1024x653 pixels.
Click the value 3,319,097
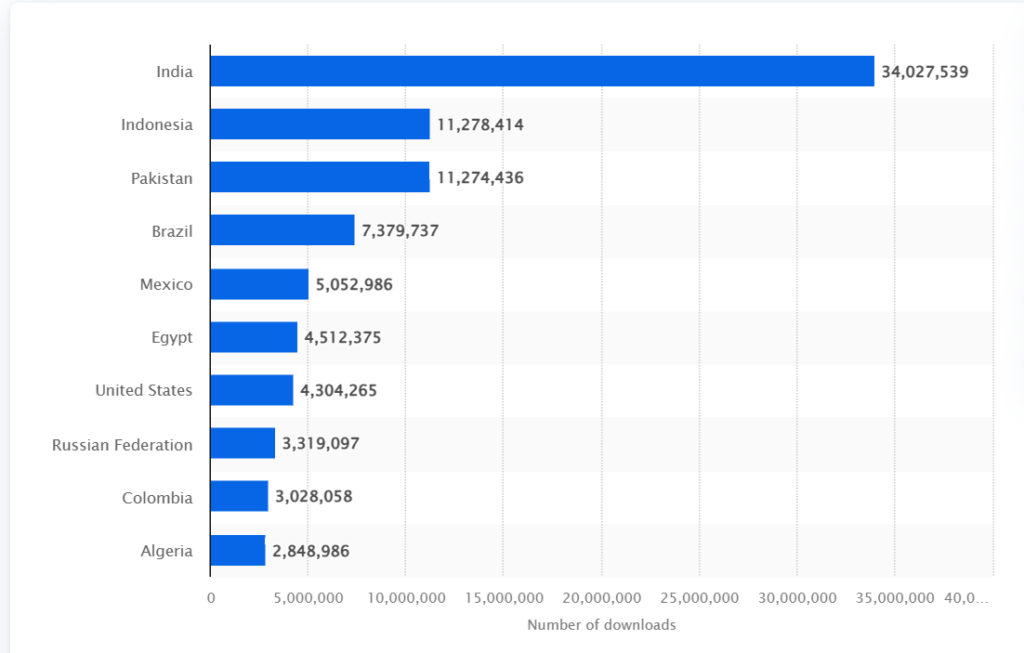[321, 443]
